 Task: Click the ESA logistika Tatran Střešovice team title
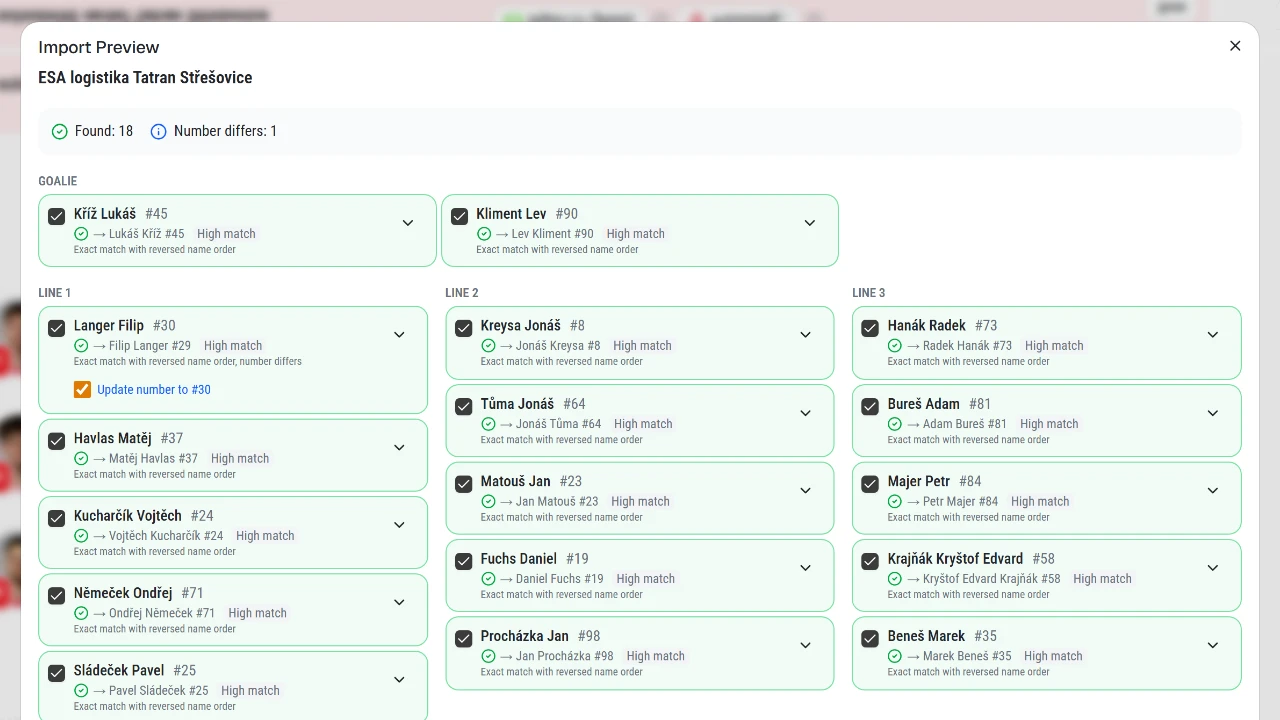click(x=145, y=78)
